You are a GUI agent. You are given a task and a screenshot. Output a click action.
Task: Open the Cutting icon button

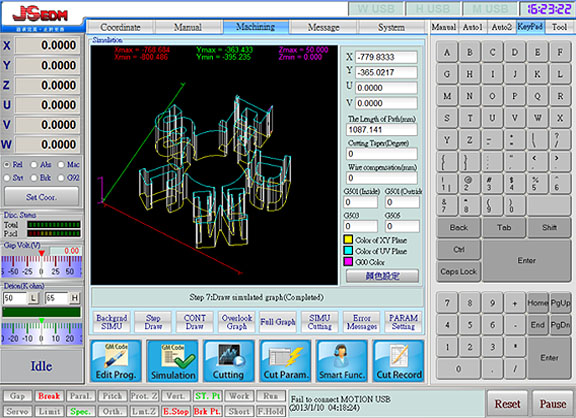pyautogui.click(x=229, y=361)
